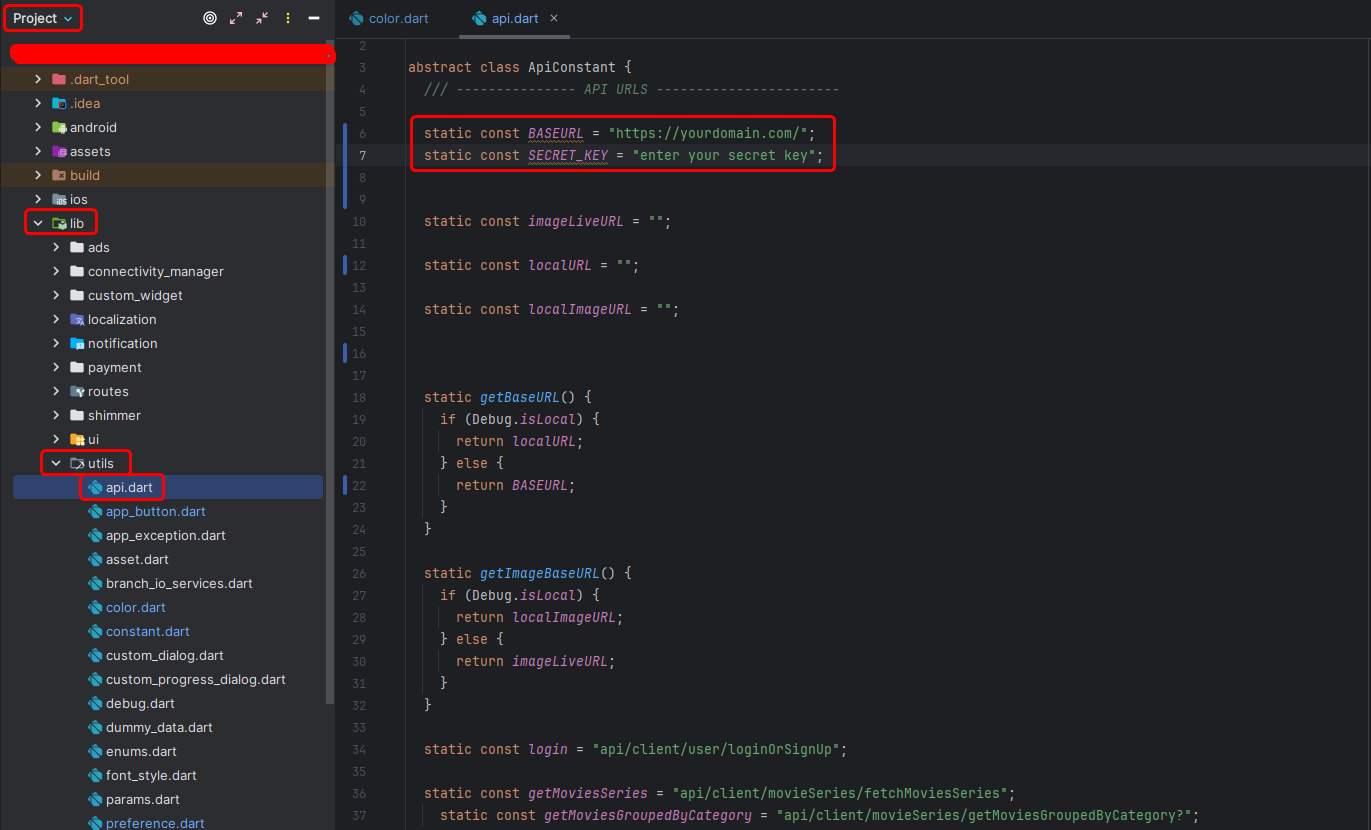Image resolution: width=1371 pixels, height=830 pixels.
Task: Click the assets folder icon
Action: 59,151
